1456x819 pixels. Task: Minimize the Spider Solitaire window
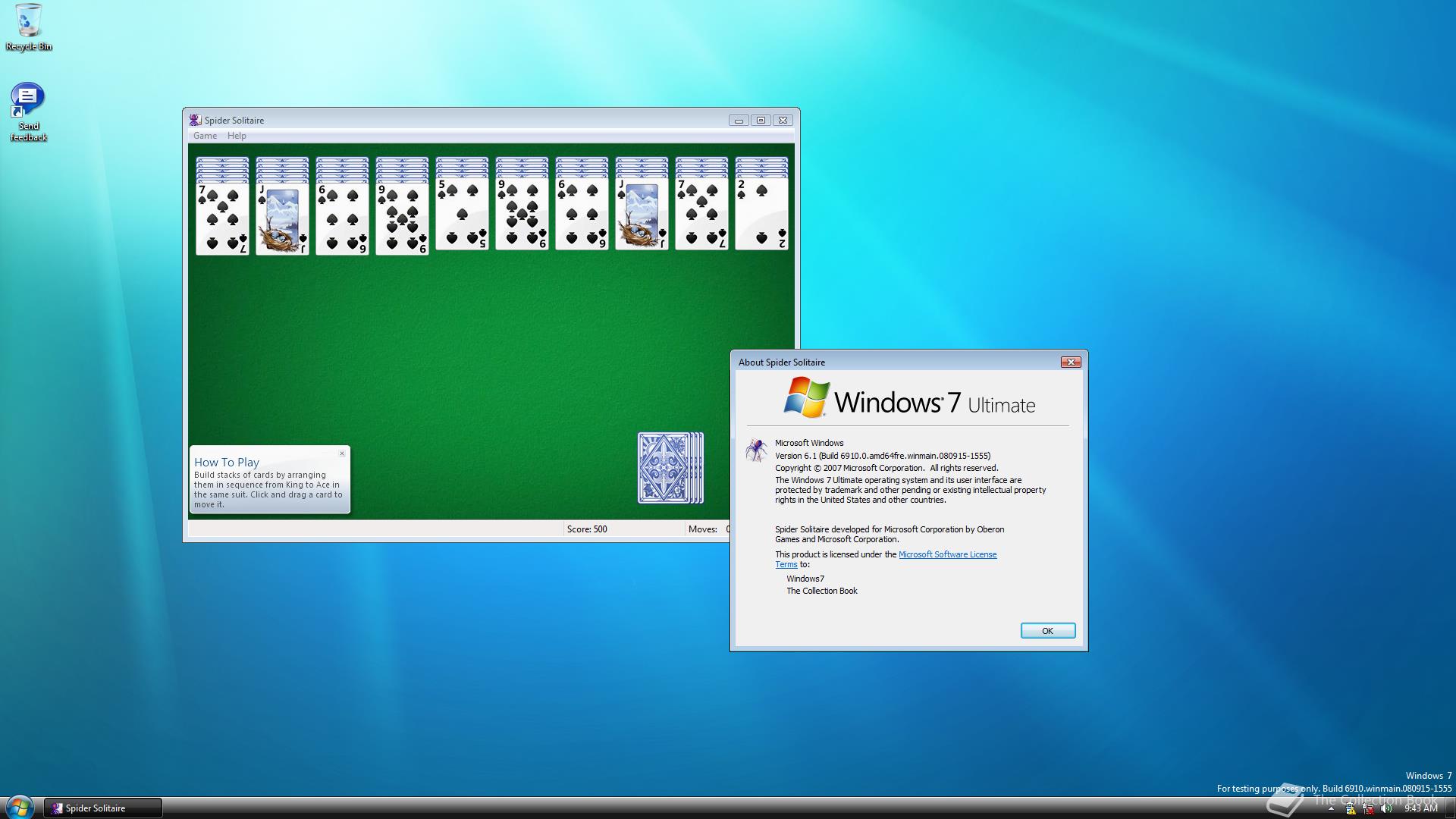click(x=739, y=121)
